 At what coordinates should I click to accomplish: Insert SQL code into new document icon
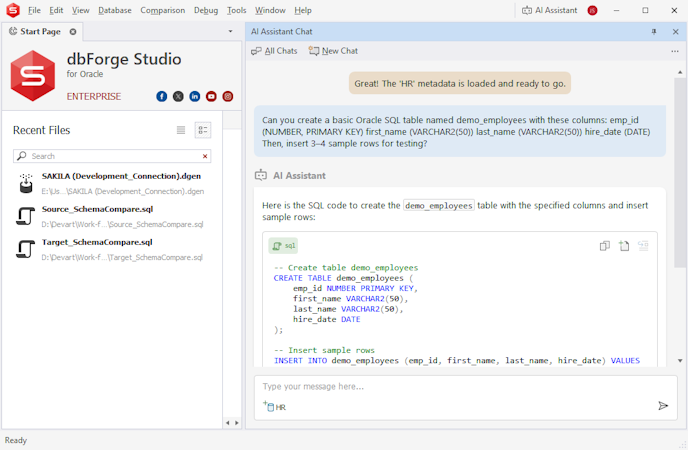click(x=624, y=246)
